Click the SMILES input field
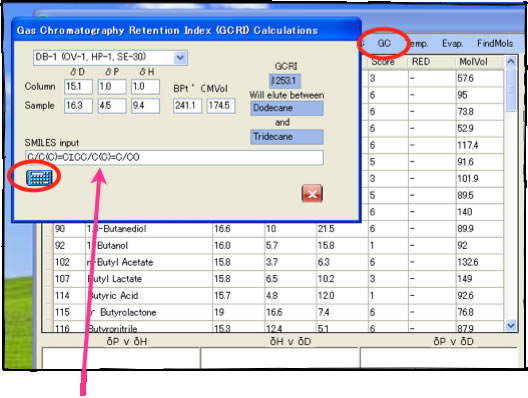Screen dimensions: 528x398 coord(174,157)
